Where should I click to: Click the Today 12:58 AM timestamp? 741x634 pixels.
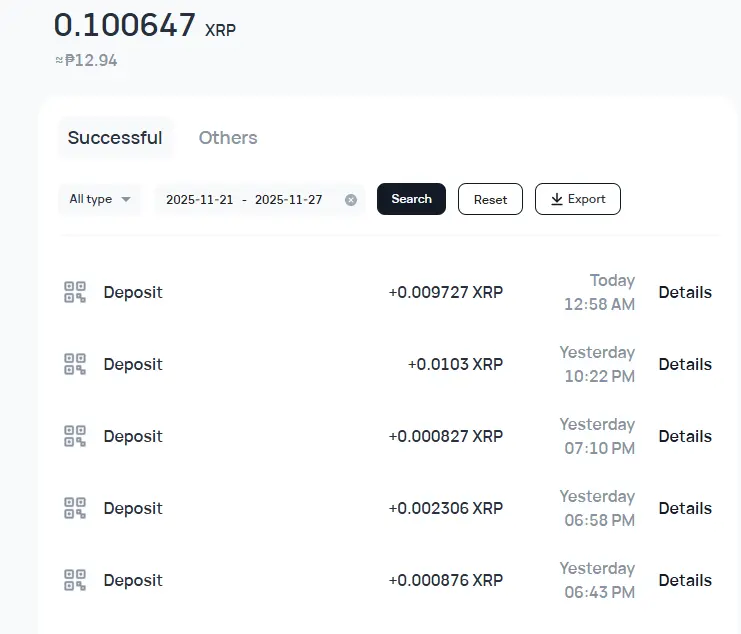[599, 292]
